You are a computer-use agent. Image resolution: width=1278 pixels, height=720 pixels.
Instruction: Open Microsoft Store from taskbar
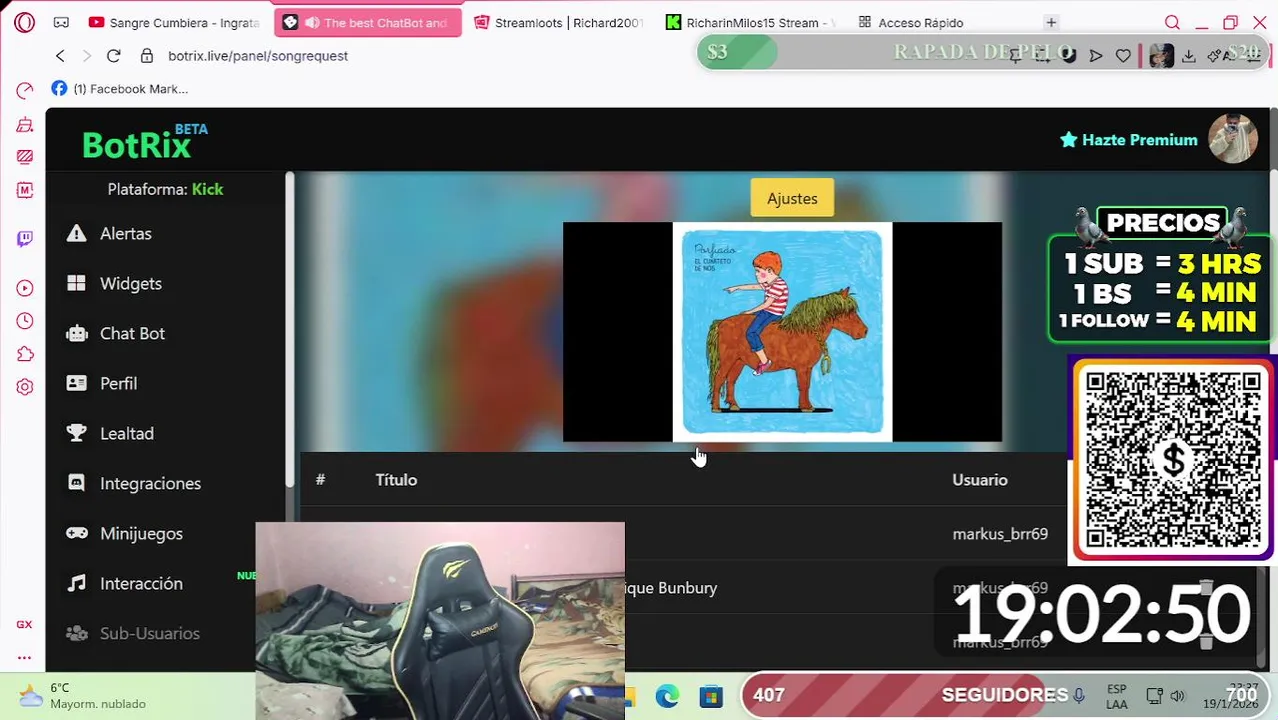(x=711, y=696)
